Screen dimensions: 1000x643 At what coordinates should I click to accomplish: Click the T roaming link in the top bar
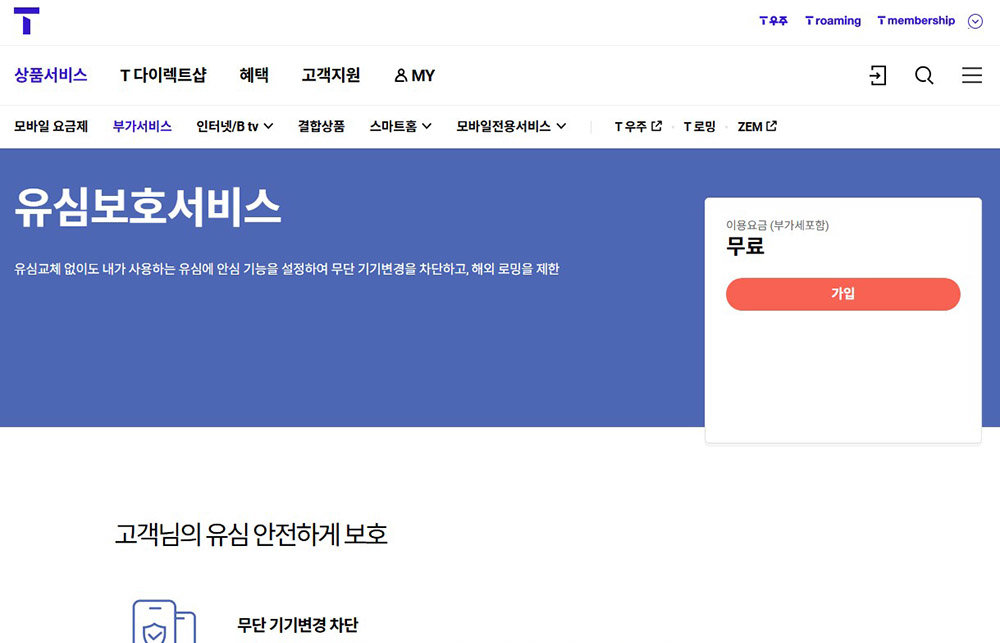pos(833,21)
